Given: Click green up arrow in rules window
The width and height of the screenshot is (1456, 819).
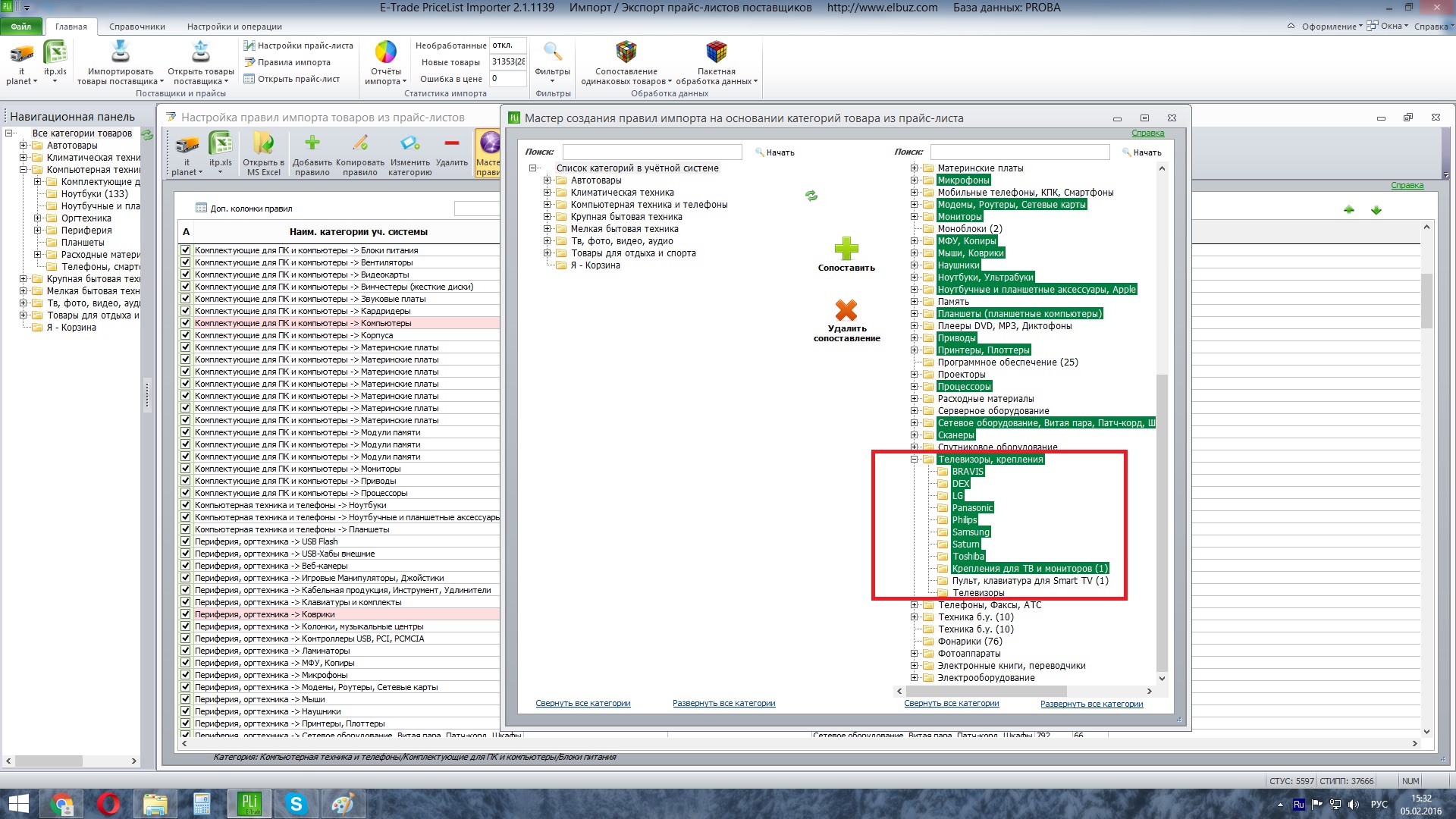Looking at the screenshot, I should click(1349, 210).
